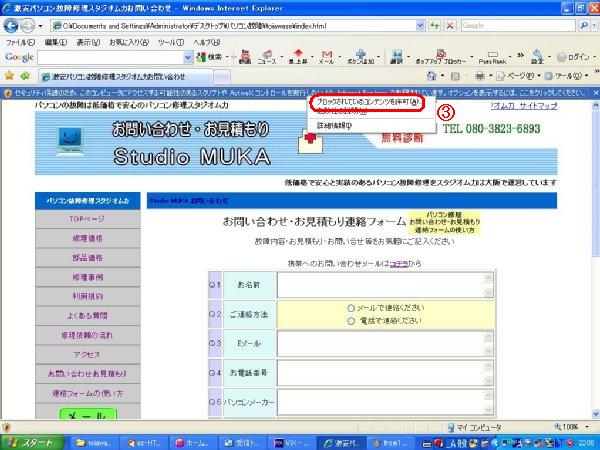Screen dimensions: 600x450
Task: Click the current browser tab
Action: coord(126,77)
